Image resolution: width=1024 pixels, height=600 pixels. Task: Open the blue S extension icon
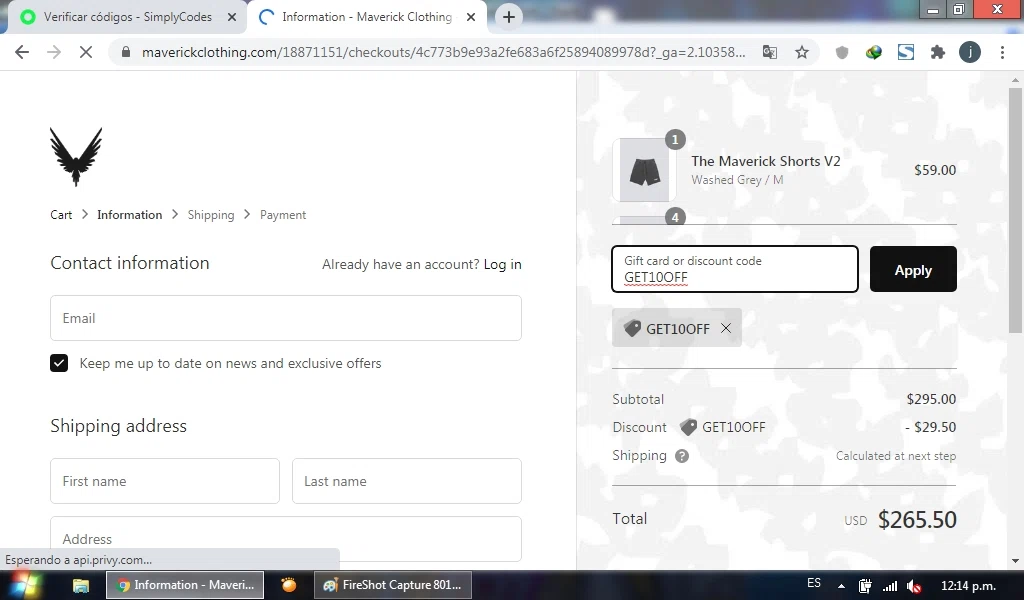tap(906, 52)
